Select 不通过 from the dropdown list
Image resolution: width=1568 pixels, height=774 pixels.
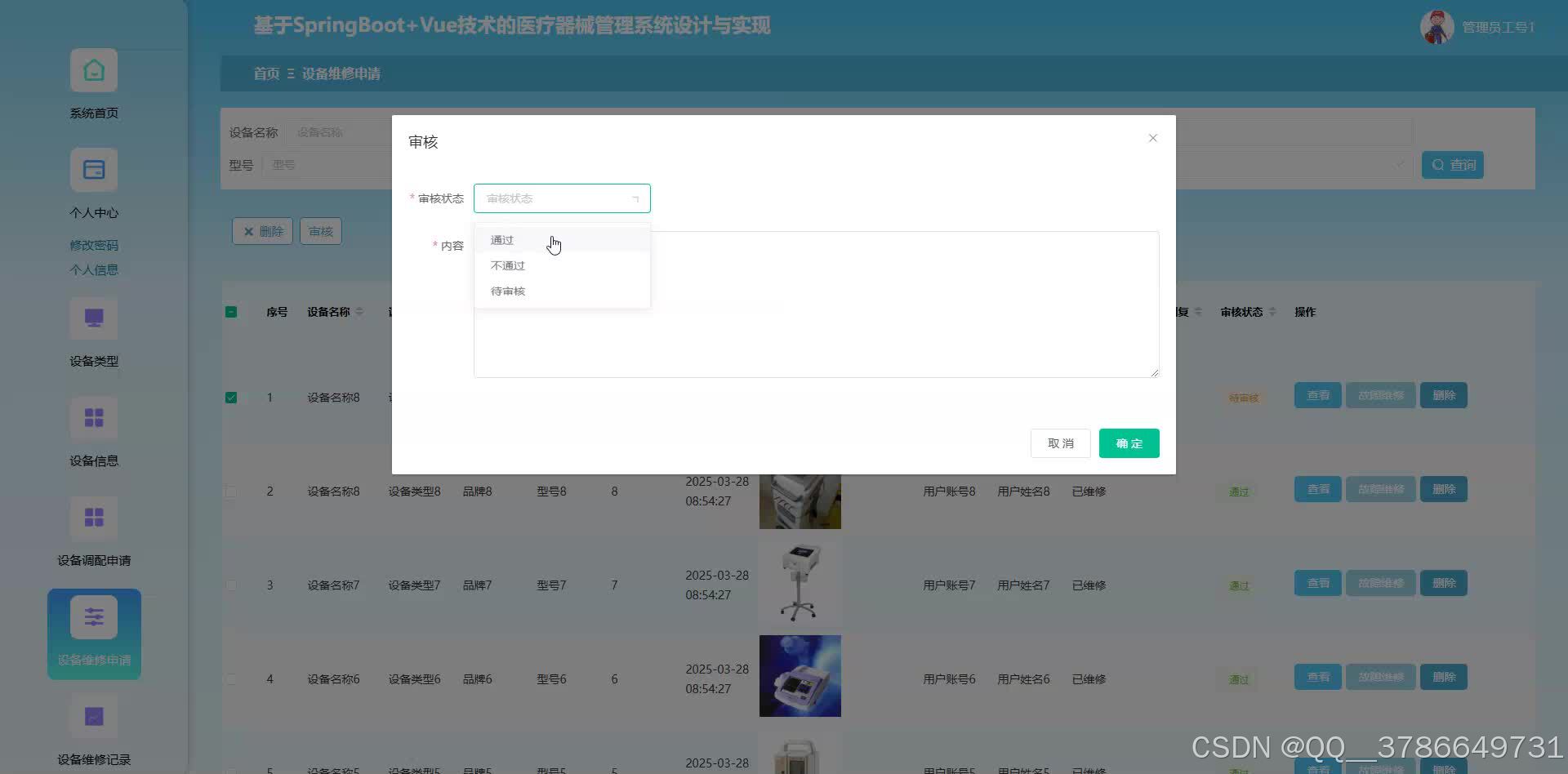coord(506,265)
